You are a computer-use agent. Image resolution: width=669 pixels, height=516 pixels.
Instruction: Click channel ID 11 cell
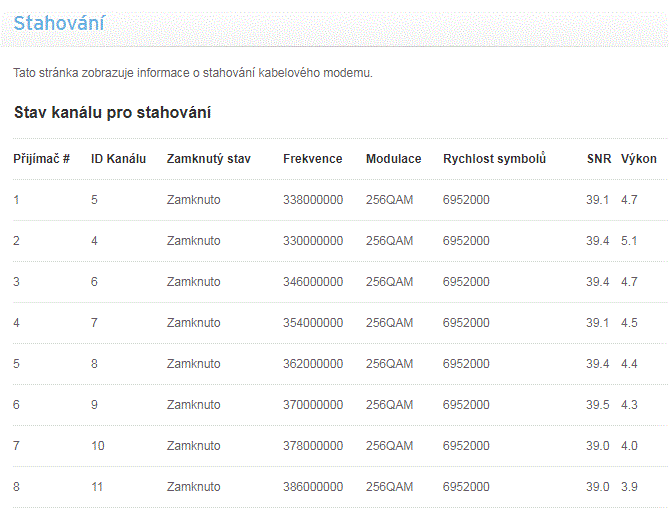pos(97,487)
